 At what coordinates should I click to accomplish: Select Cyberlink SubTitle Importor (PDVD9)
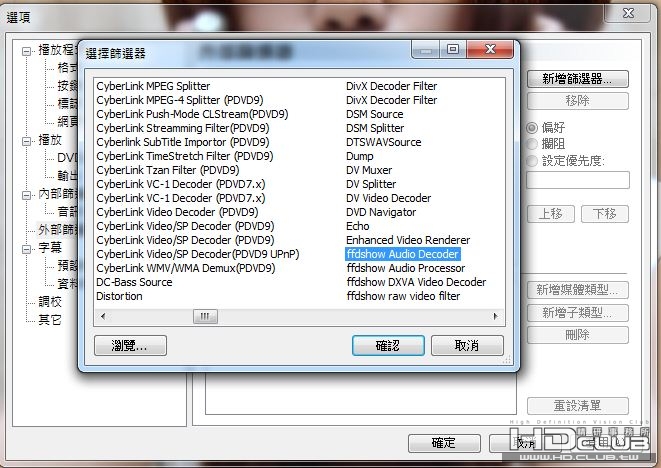coord(183,142)
